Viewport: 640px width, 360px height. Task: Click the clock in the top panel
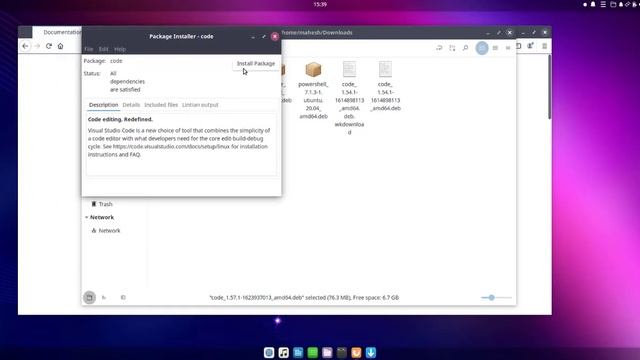tap(320, 4)
